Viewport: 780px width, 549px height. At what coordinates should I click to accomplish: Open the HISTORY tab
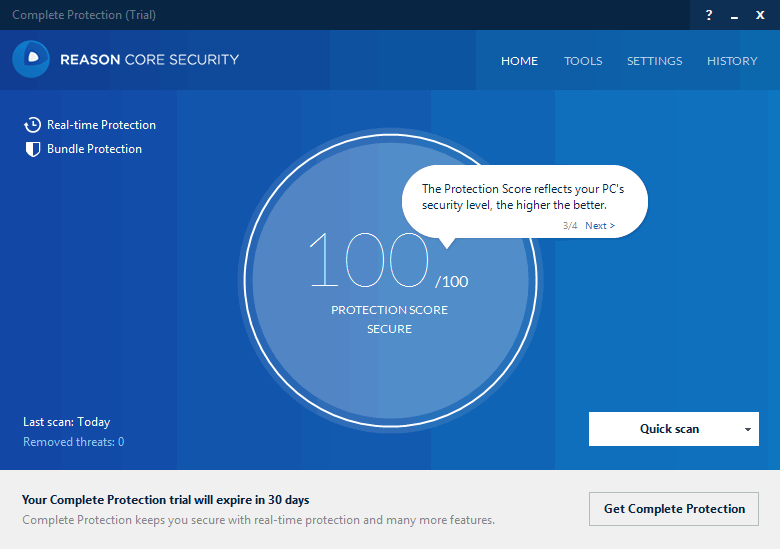732,61
